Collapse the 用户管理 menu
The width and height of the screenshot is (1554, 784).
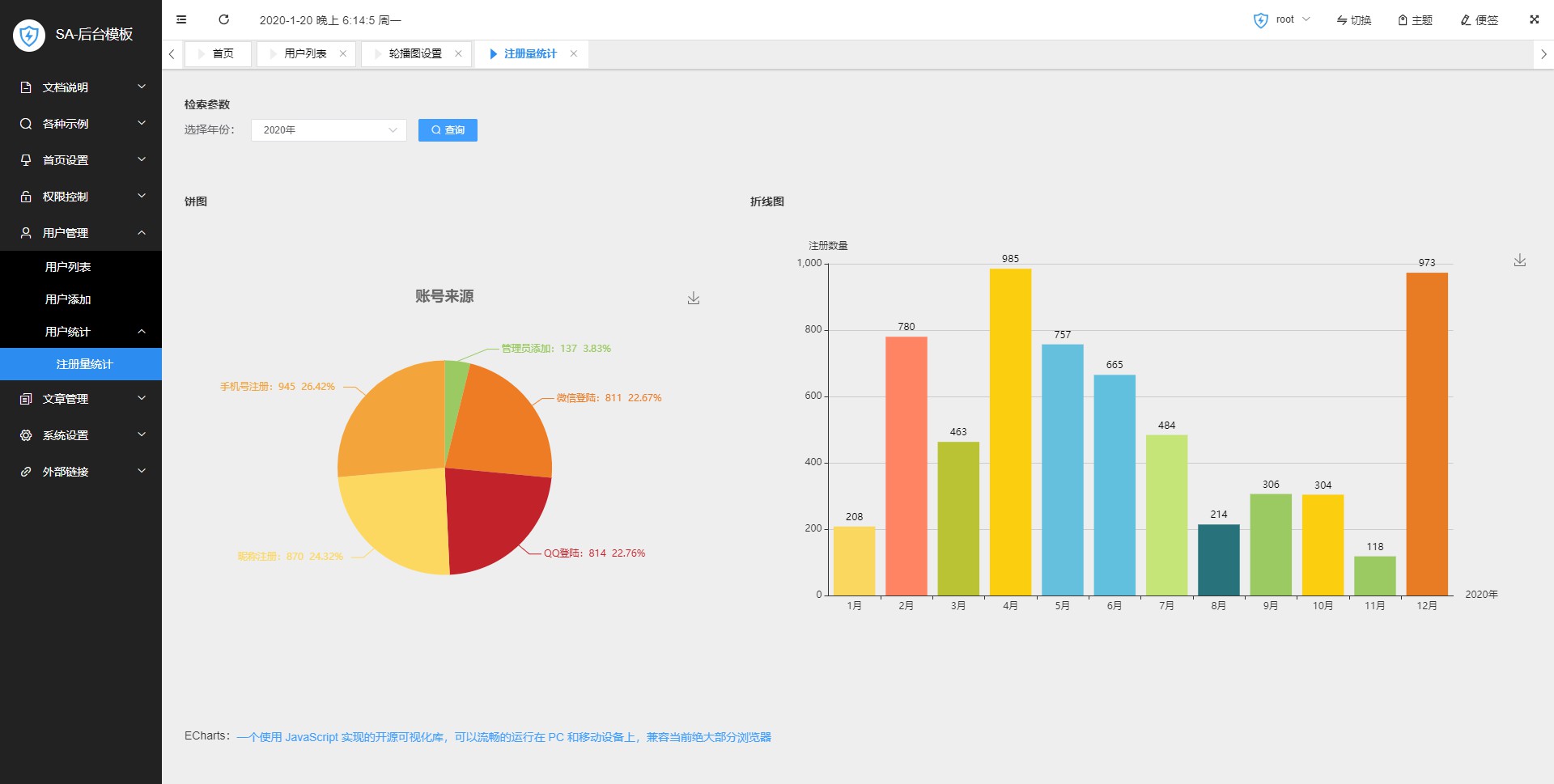click(81, 232)
